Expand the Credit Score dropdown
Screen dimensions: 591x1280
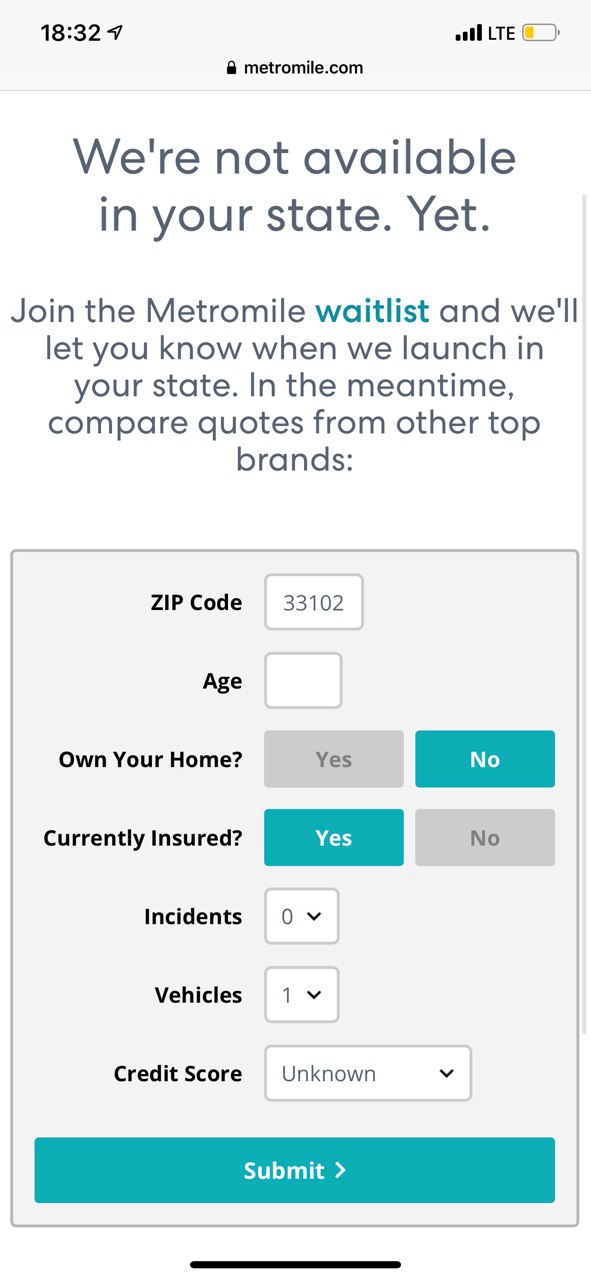[x=368, y=1073]
